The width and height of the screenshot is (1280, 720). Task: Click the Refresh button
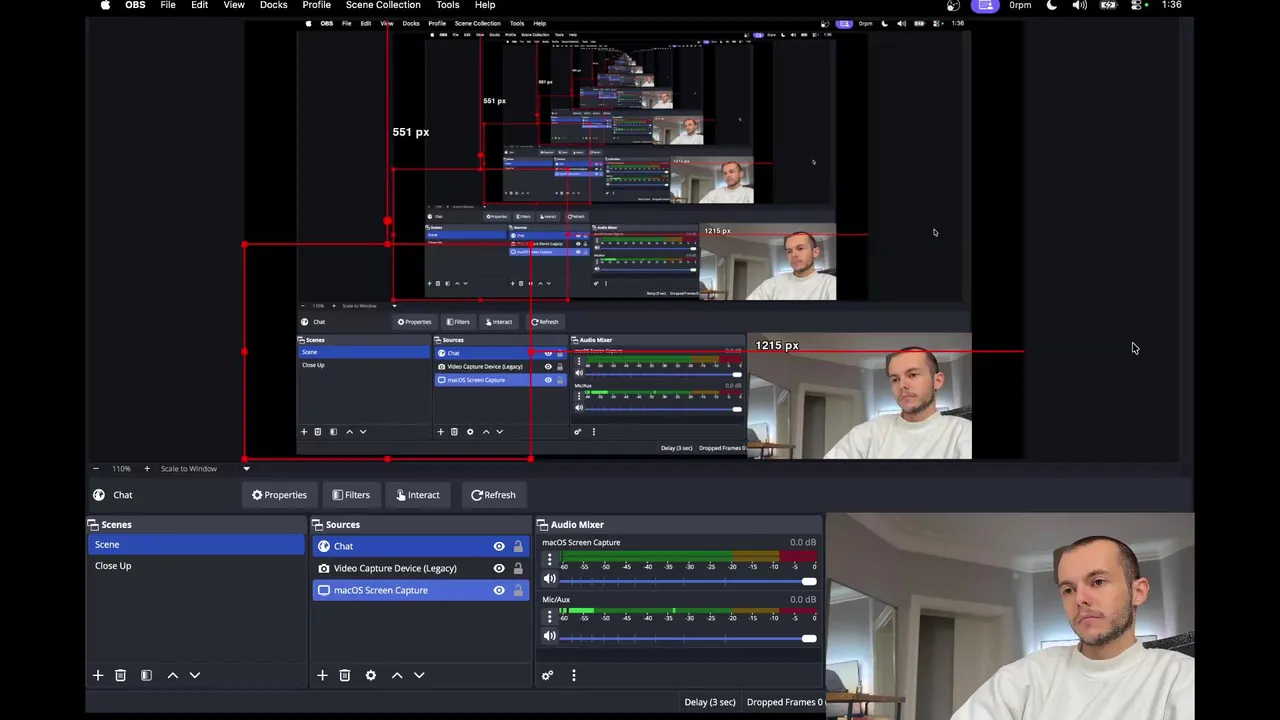(x=493, y=495)
